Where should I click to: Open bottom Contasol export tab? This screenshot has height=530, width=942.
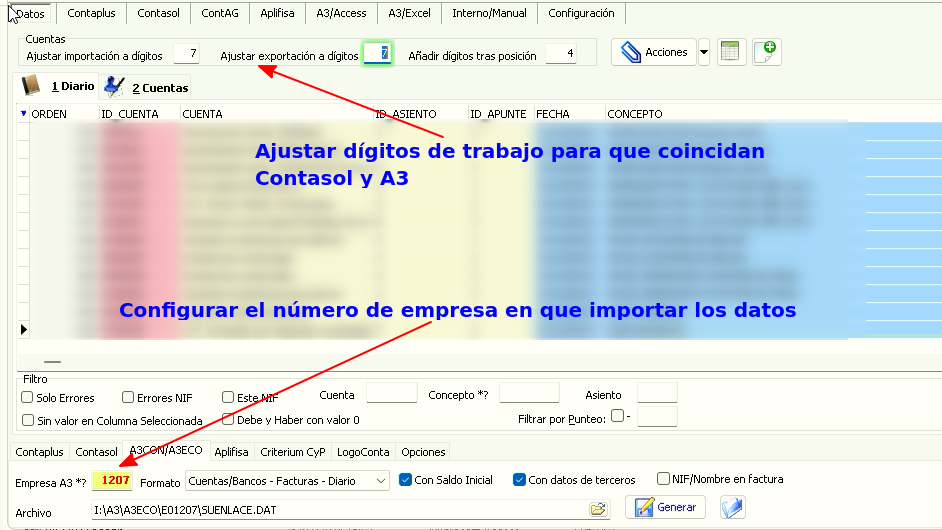pos(96,452)
